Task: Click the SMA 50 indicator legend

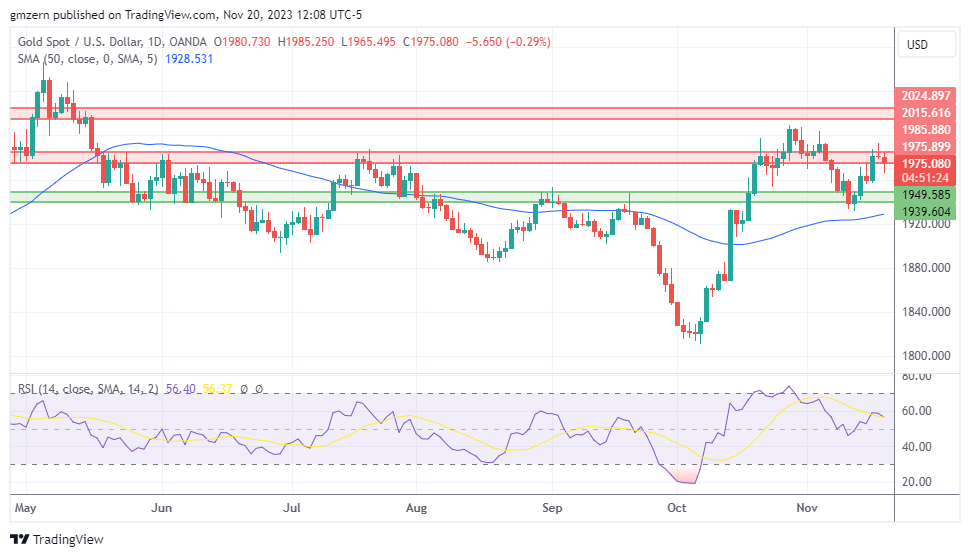Action: 87,59
